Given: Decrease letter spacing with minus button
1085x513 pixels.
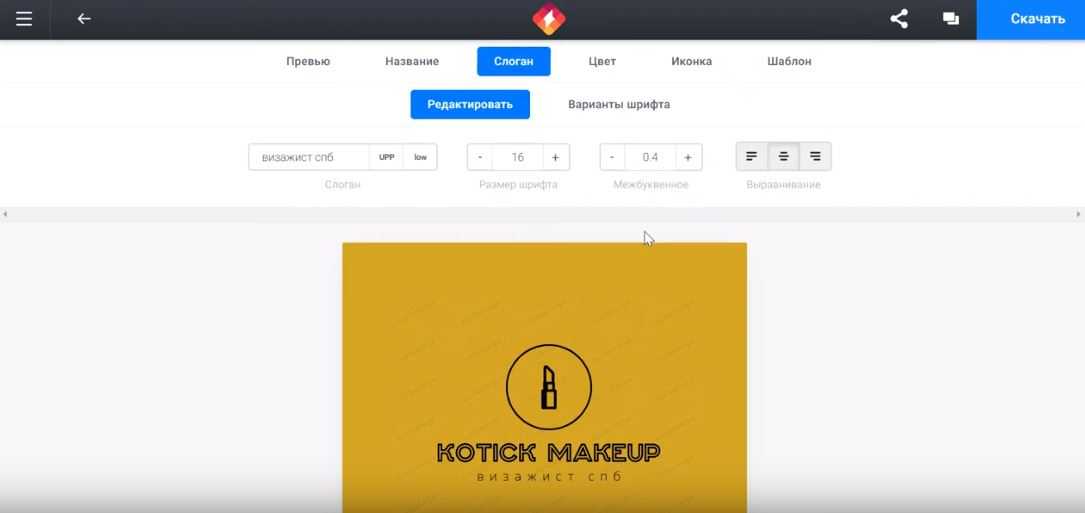Looking at the screenshot, I should tap(613, 157).
